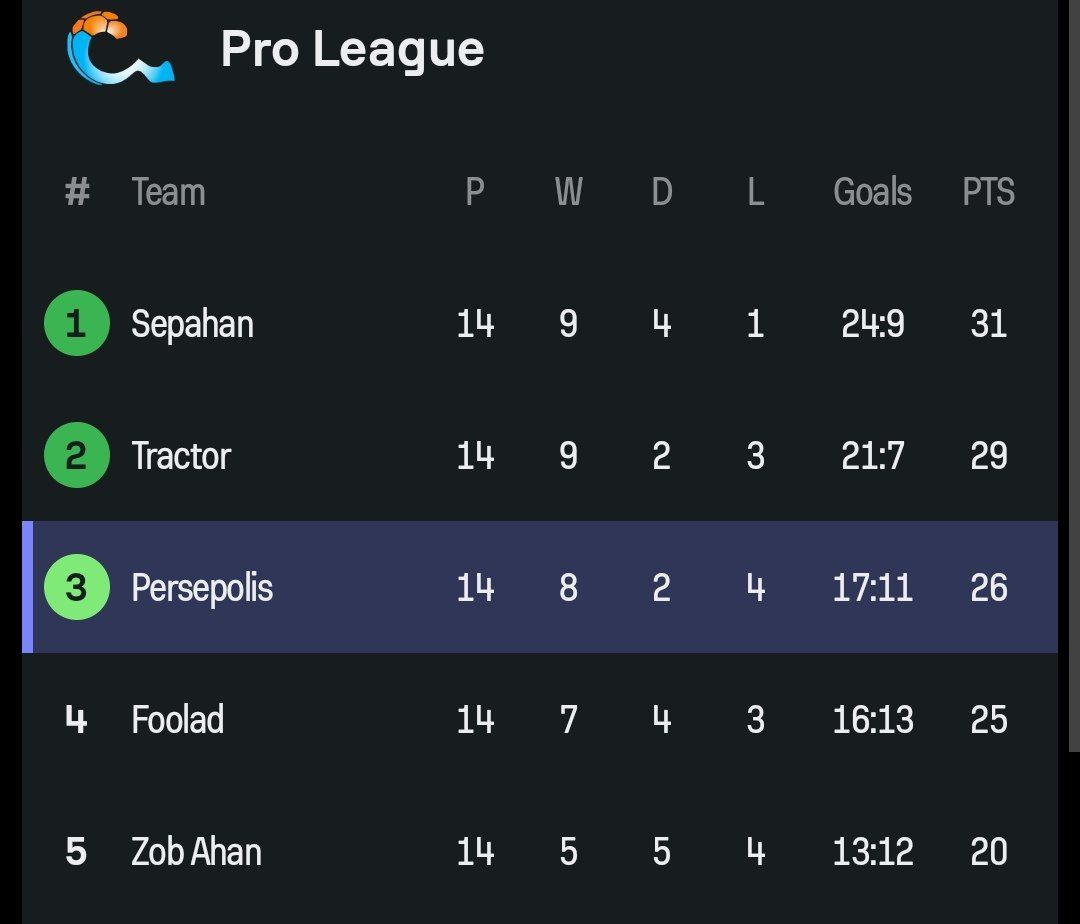This screenshot has height=924, width=1080.
Task: Click the W wins column header
Action: [569, 191]
